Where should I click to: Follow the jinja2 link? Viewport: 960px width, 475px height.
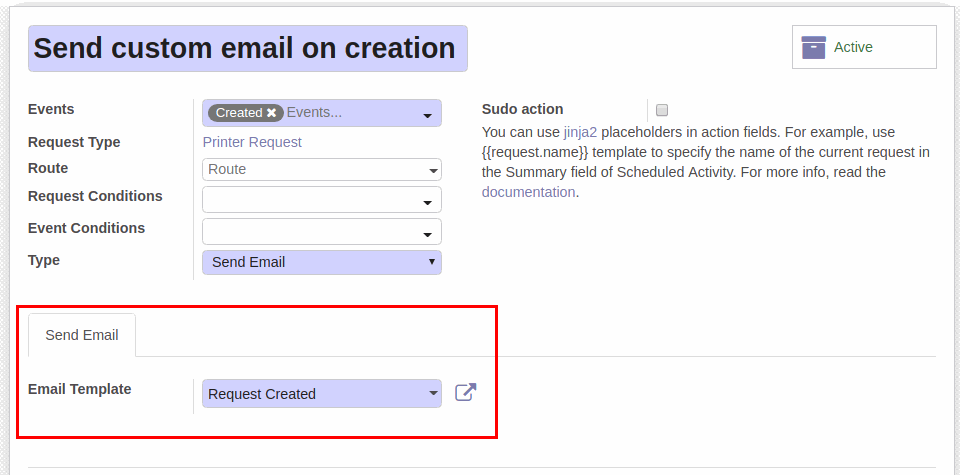pos(580,132)
